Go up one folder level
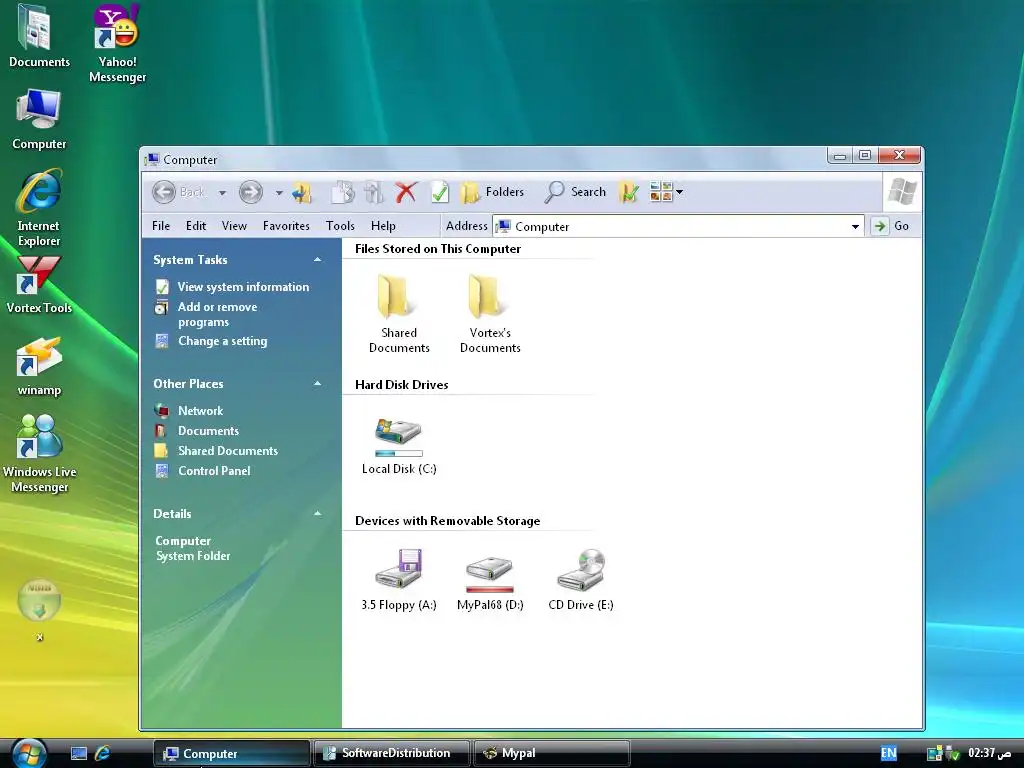 click(x=302, y=192)
